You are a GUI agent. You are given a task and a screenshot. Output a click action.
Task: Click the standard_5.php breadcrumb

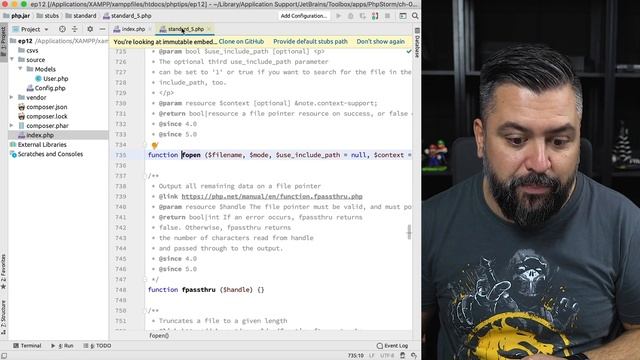tap(127, 16)
